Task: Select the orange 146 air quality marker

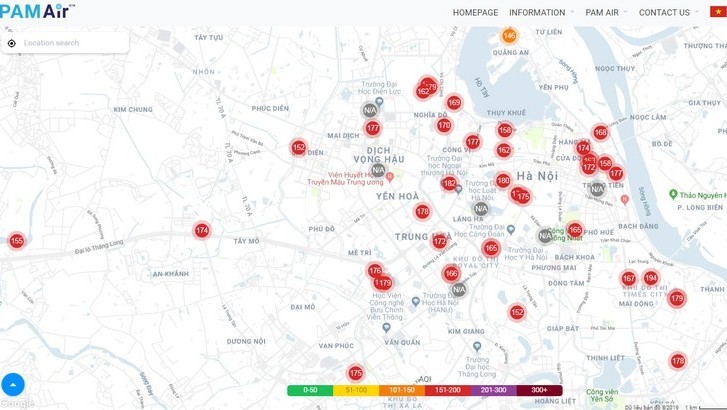Action: tap(509, 36)
